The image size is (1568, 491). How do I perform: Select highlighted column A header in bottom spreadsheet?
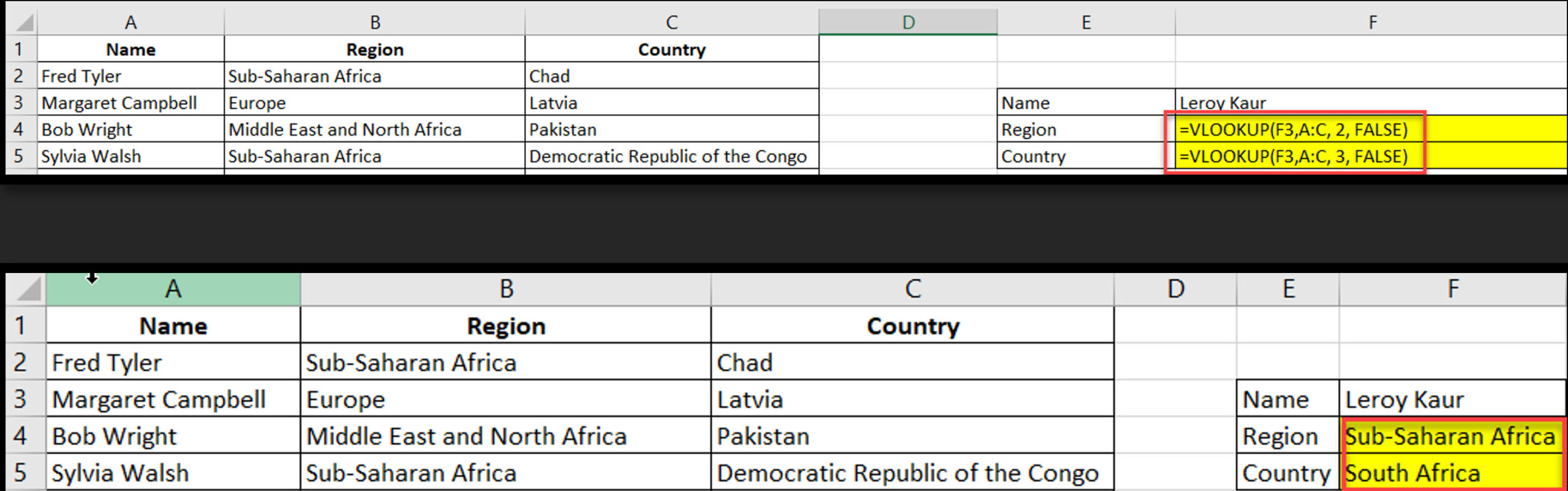click(173, 289)
